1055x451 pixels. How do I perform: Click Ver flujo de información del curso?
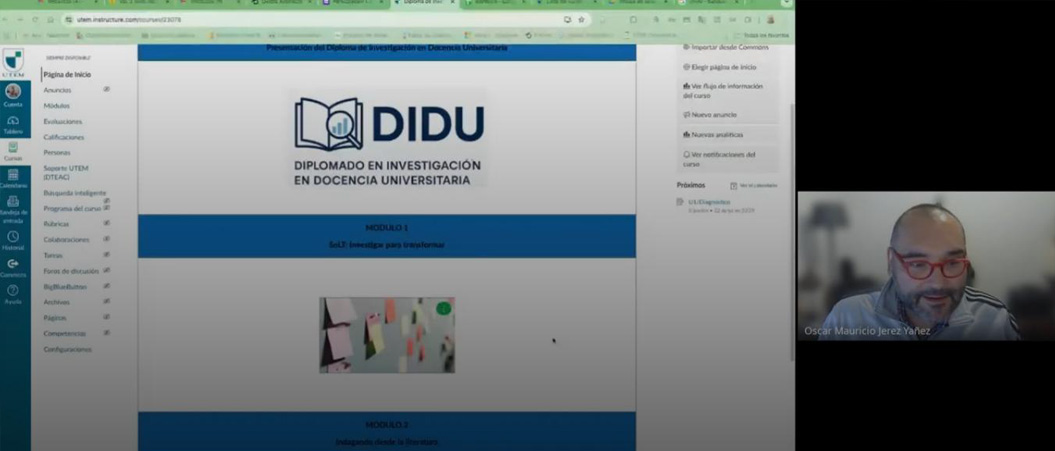pos(728,91)
